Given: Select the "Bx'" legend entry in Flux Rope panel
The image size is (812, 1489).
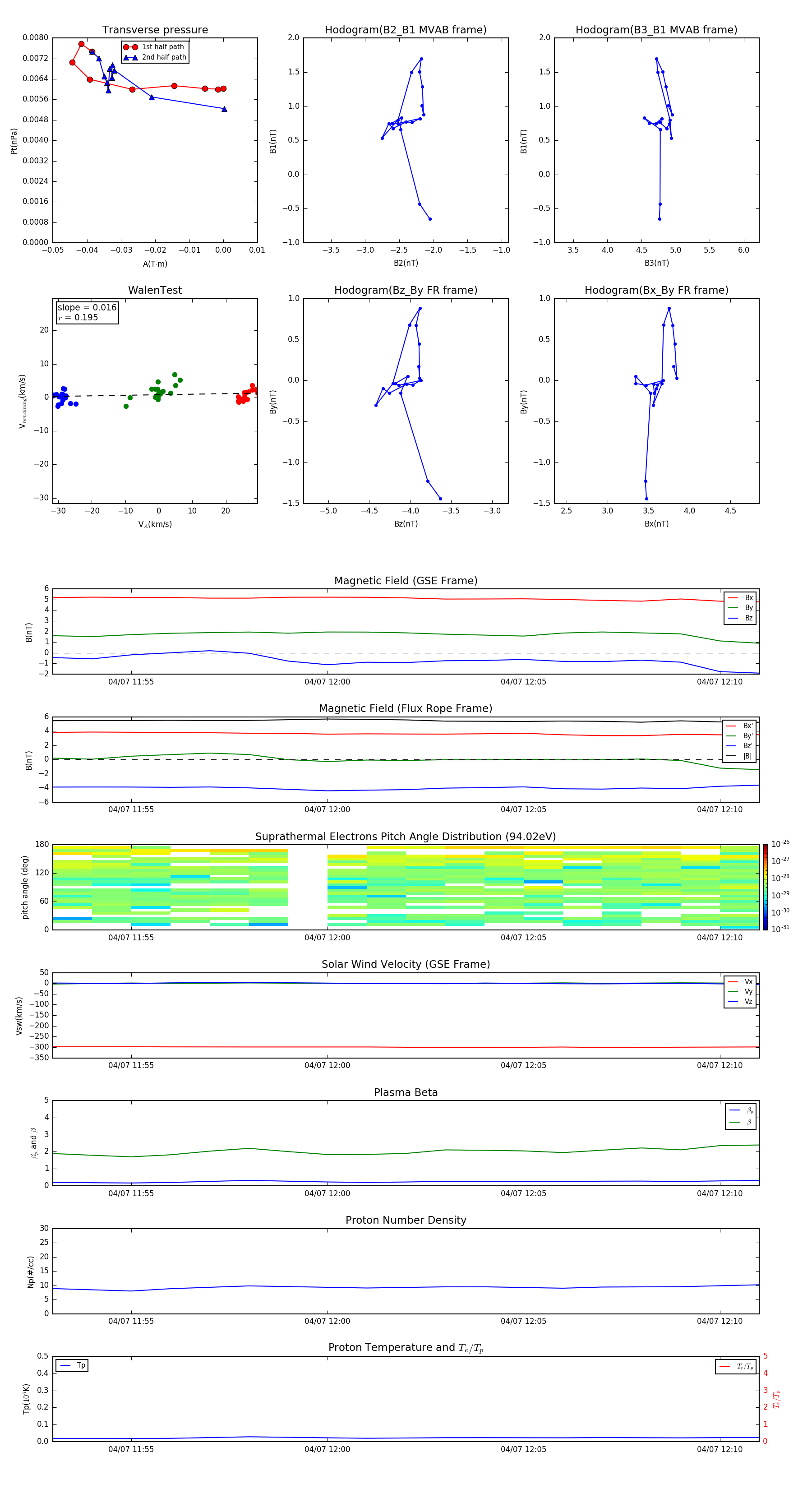Looking at the screenshot, I should coord(740,726).
